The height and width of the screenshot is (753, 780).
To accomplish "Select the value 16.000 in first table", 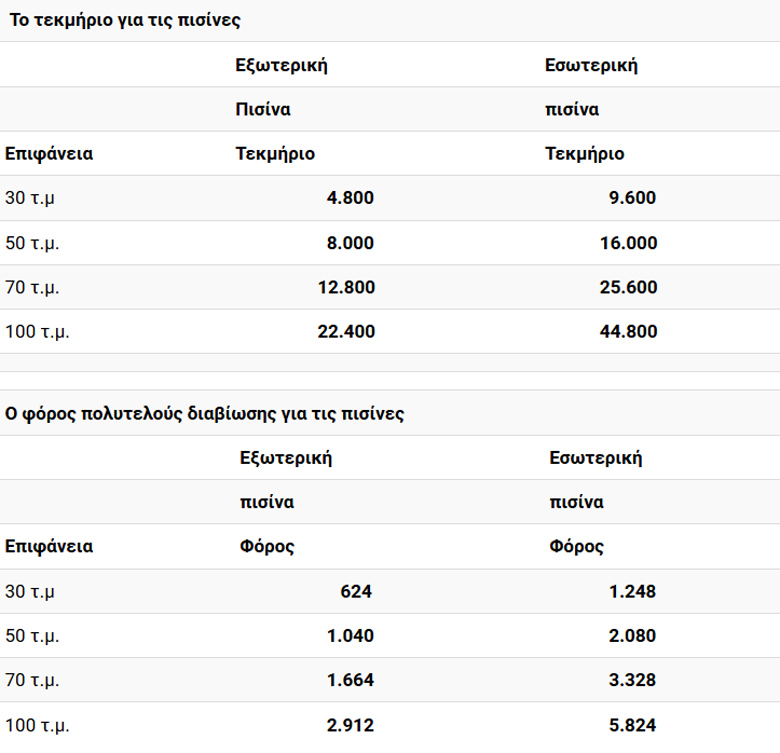I will tap(628, 243).
